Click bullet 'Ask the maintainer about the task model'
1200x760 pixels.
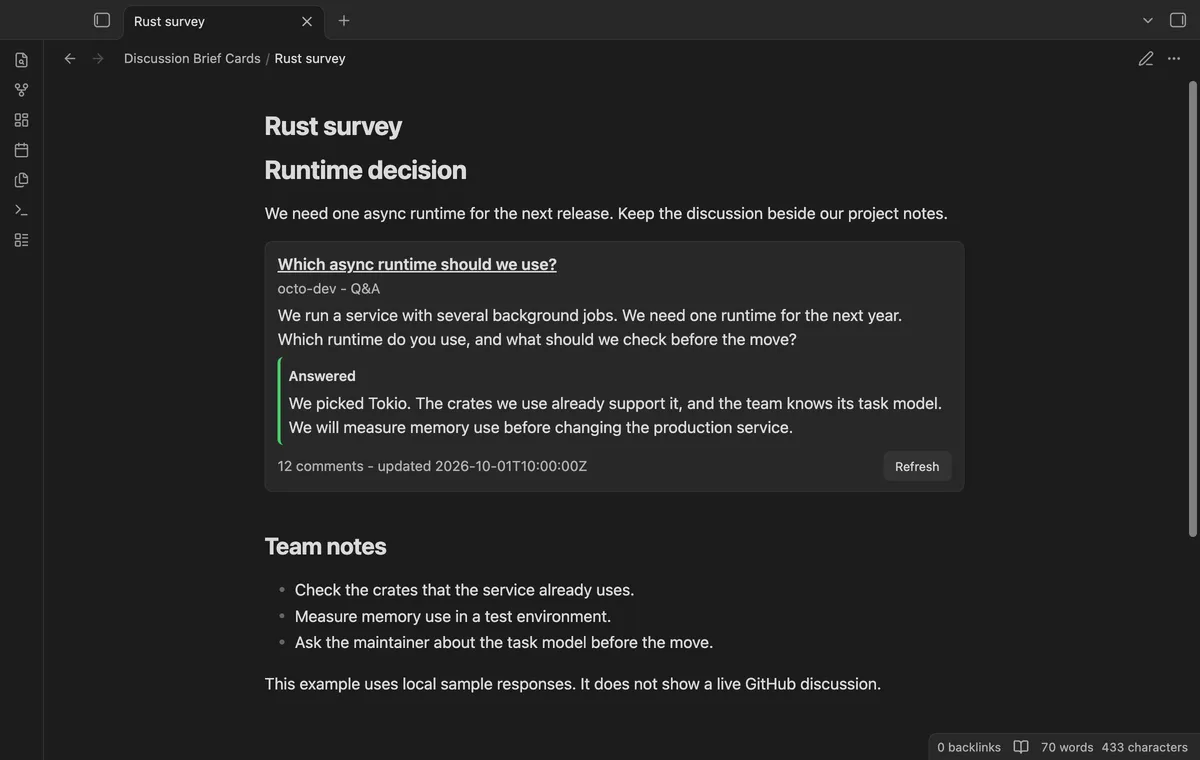(504, 642)
